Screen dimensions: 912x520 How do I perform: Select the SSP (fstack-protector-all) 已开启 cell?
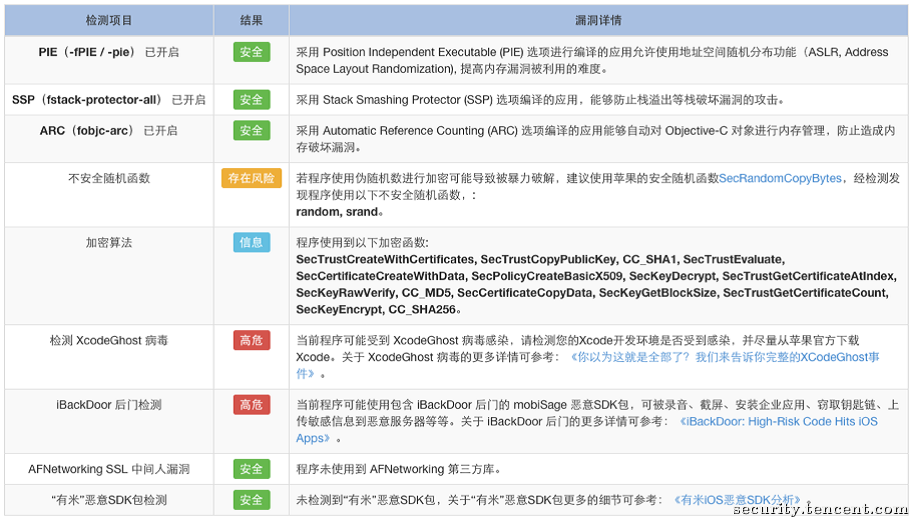[x=109, y=99]
